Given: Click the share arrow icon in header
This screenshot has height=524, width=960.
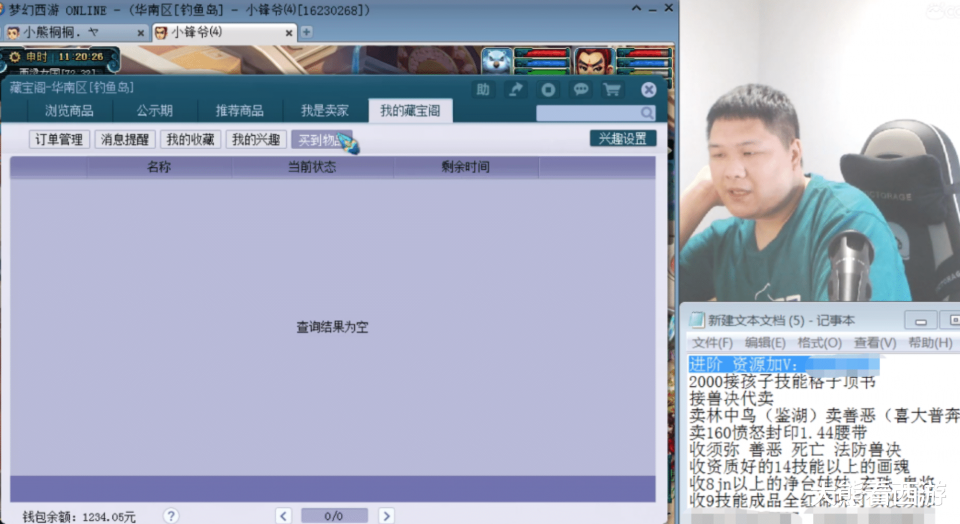Looking at the screenshot, I should (516, 90).
